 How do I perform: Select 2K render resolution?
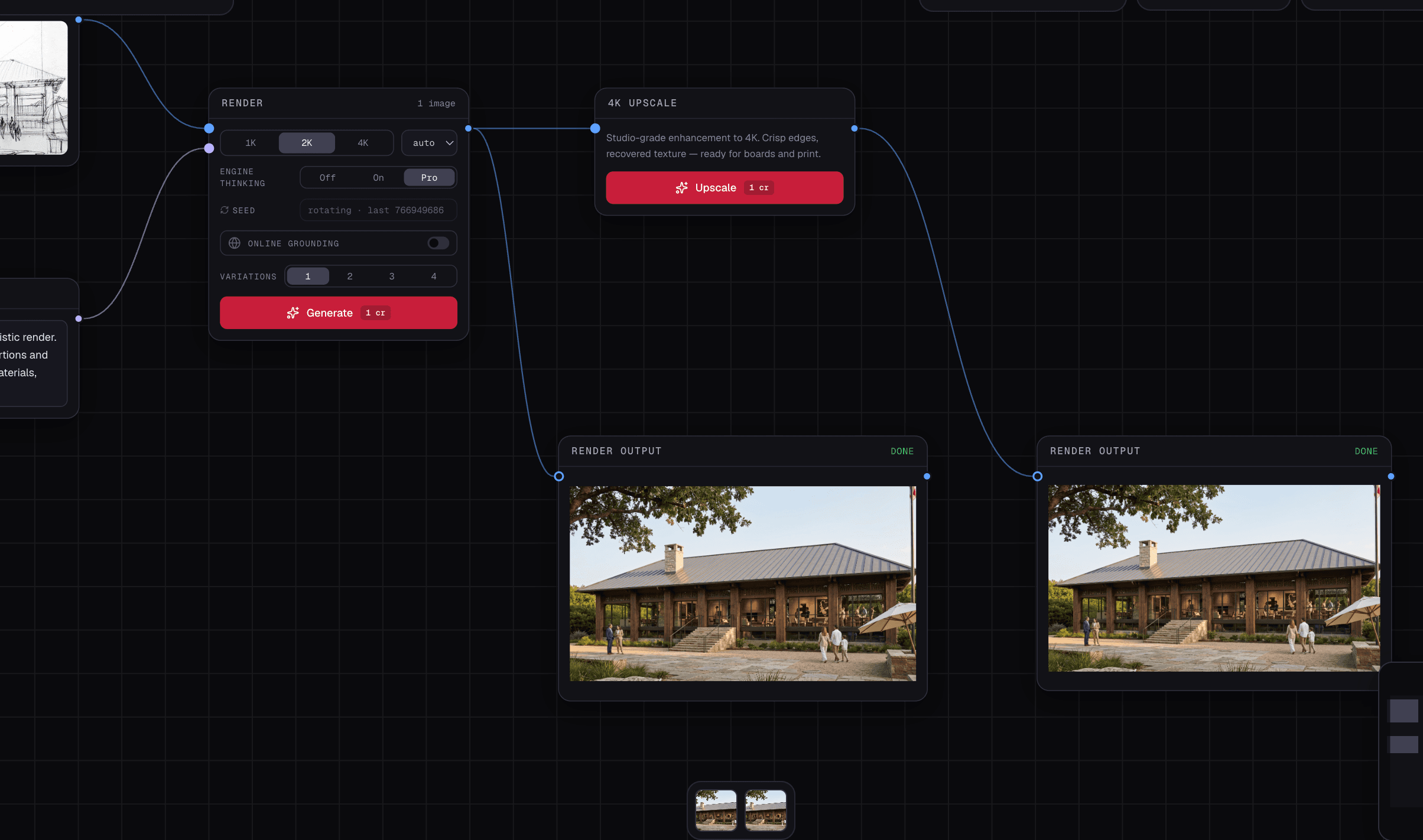click(307, 143)
